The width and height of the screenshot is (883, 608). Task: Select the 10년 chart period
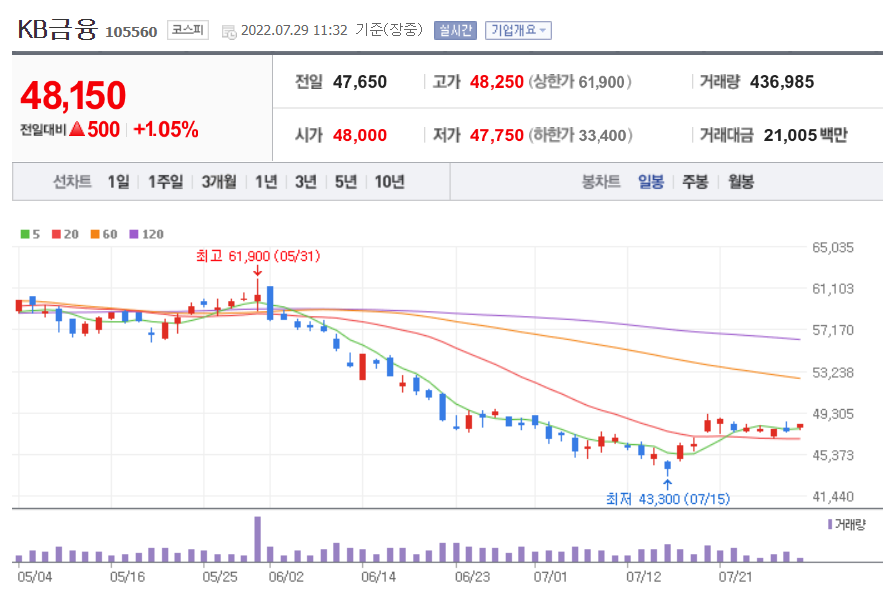pyautogui.click(x=390, y=182)
